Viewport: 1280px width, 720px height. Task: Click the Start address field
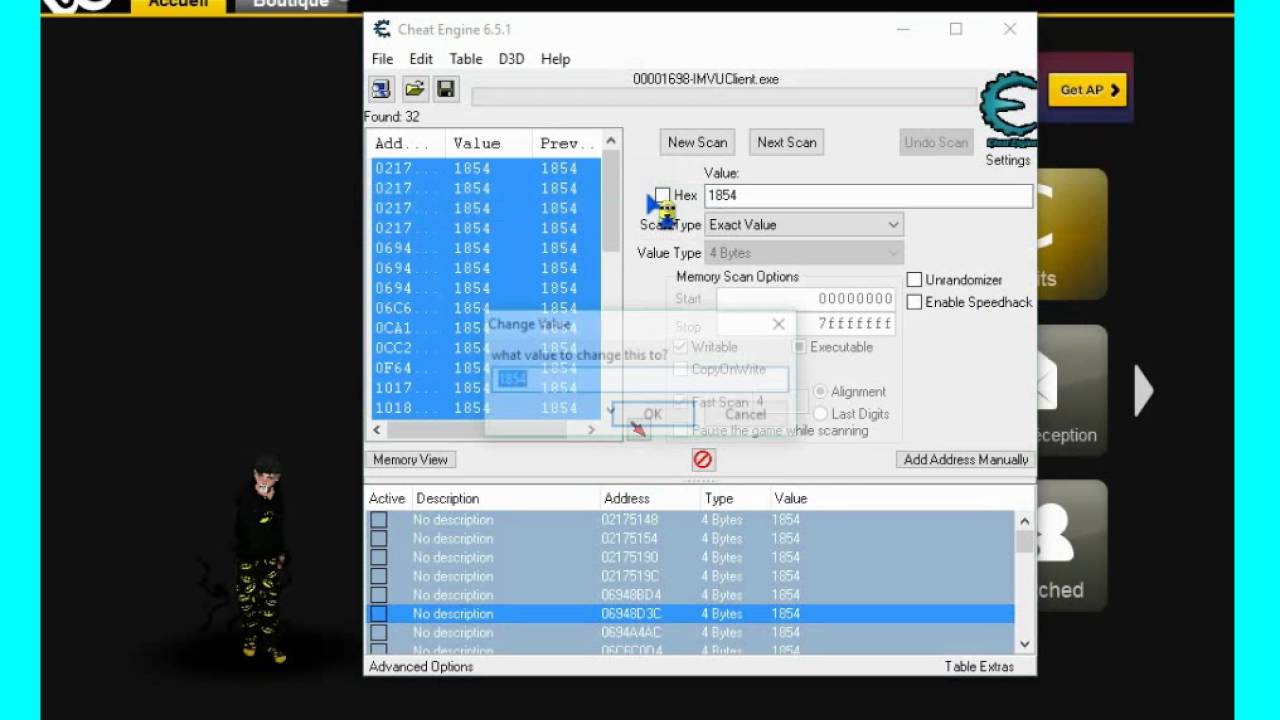[806, 299]
